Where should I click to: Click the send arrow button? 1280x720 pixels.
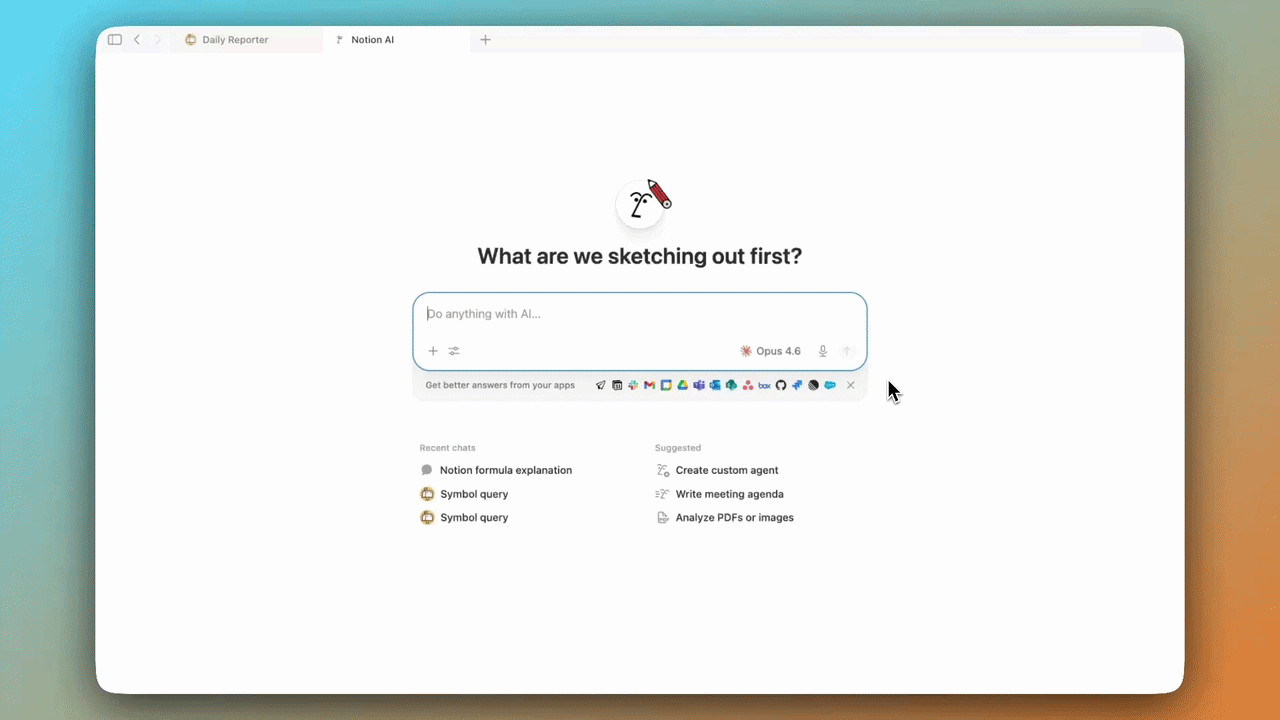pos(847,351)
